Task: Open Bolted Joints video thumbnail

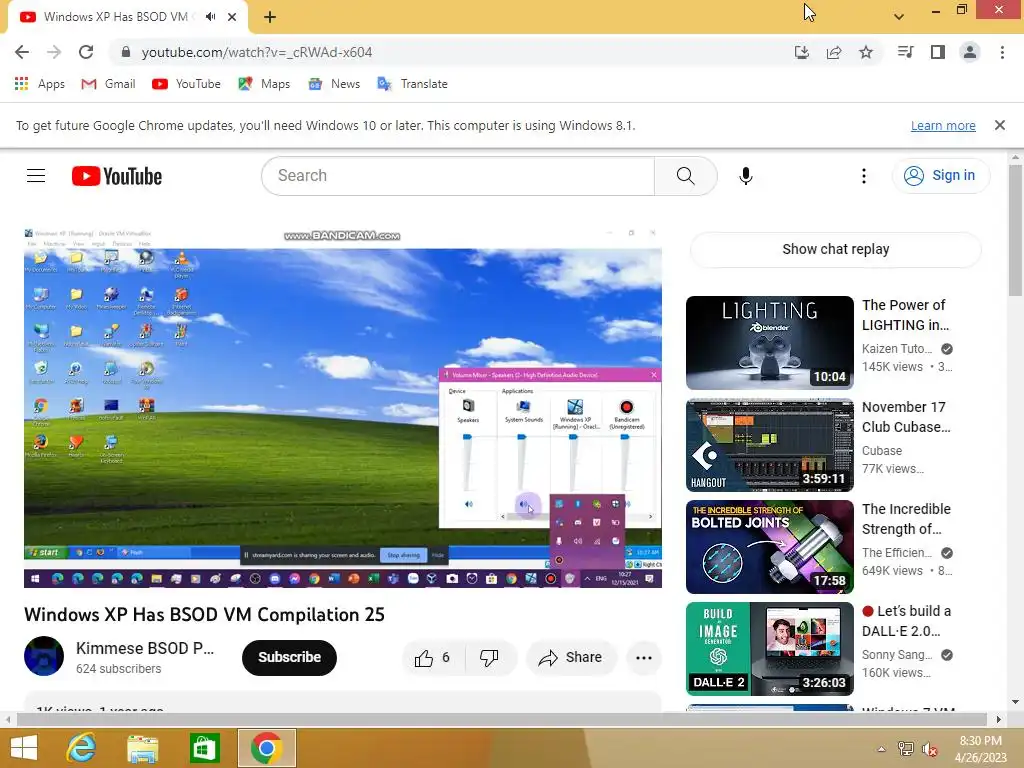Action: pos(769,547)
